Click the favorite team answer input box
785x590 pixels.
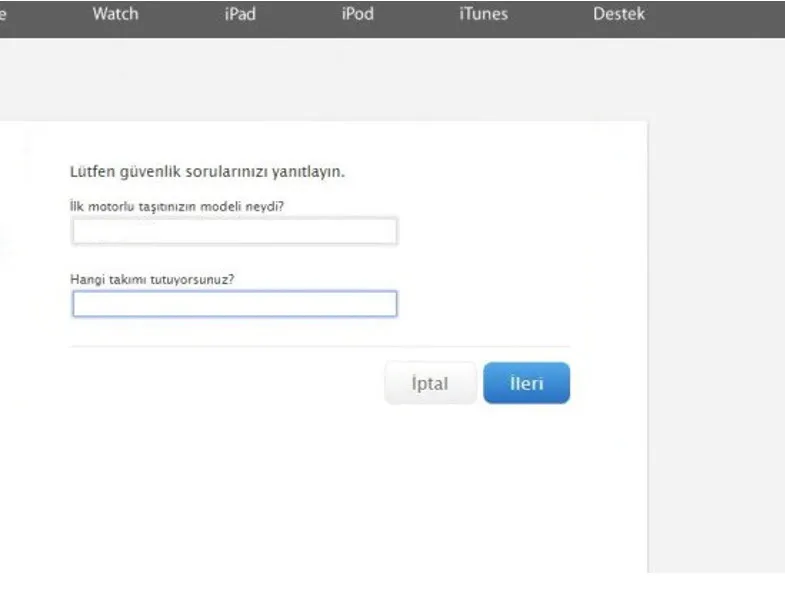point(234,304)
